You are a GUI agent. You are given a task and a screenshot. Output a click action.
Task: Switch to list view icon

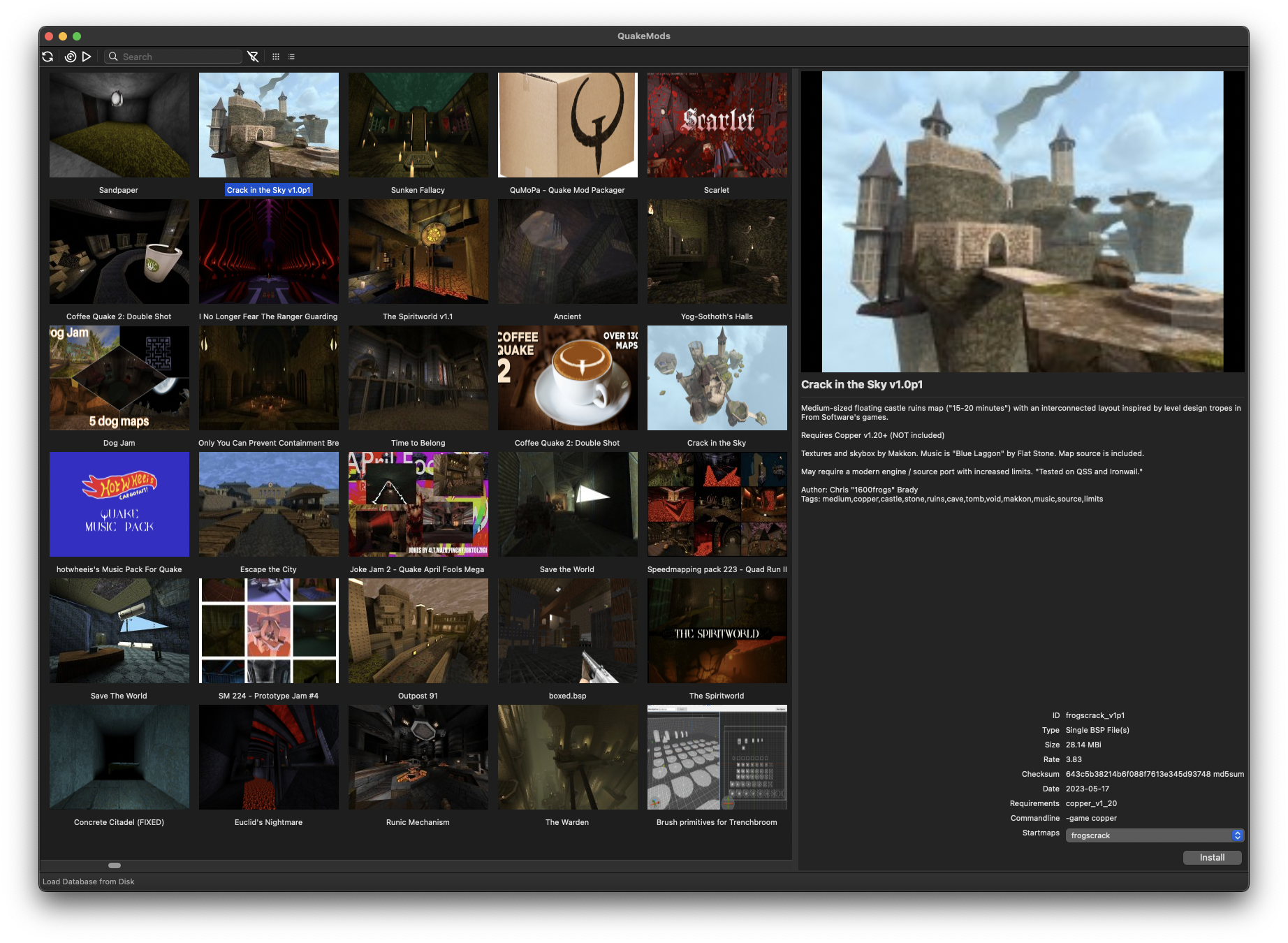[291, 57]
